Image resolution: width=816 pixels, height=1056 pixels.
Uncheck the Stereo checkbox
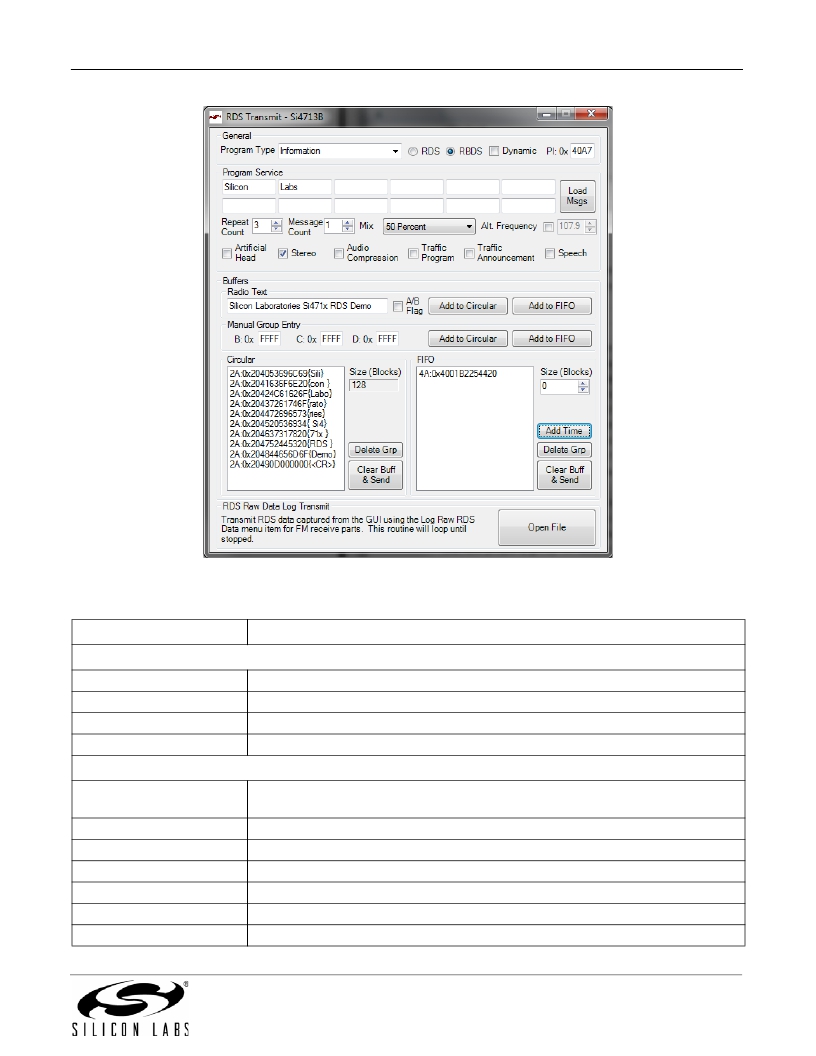point(283,253)
